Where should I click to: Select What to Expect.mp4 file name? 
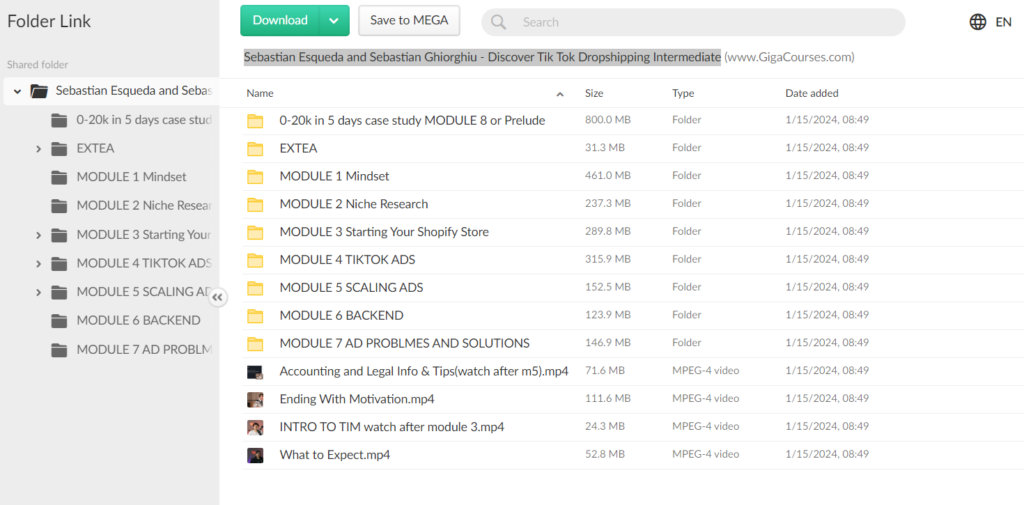click(x=335, y=455)
